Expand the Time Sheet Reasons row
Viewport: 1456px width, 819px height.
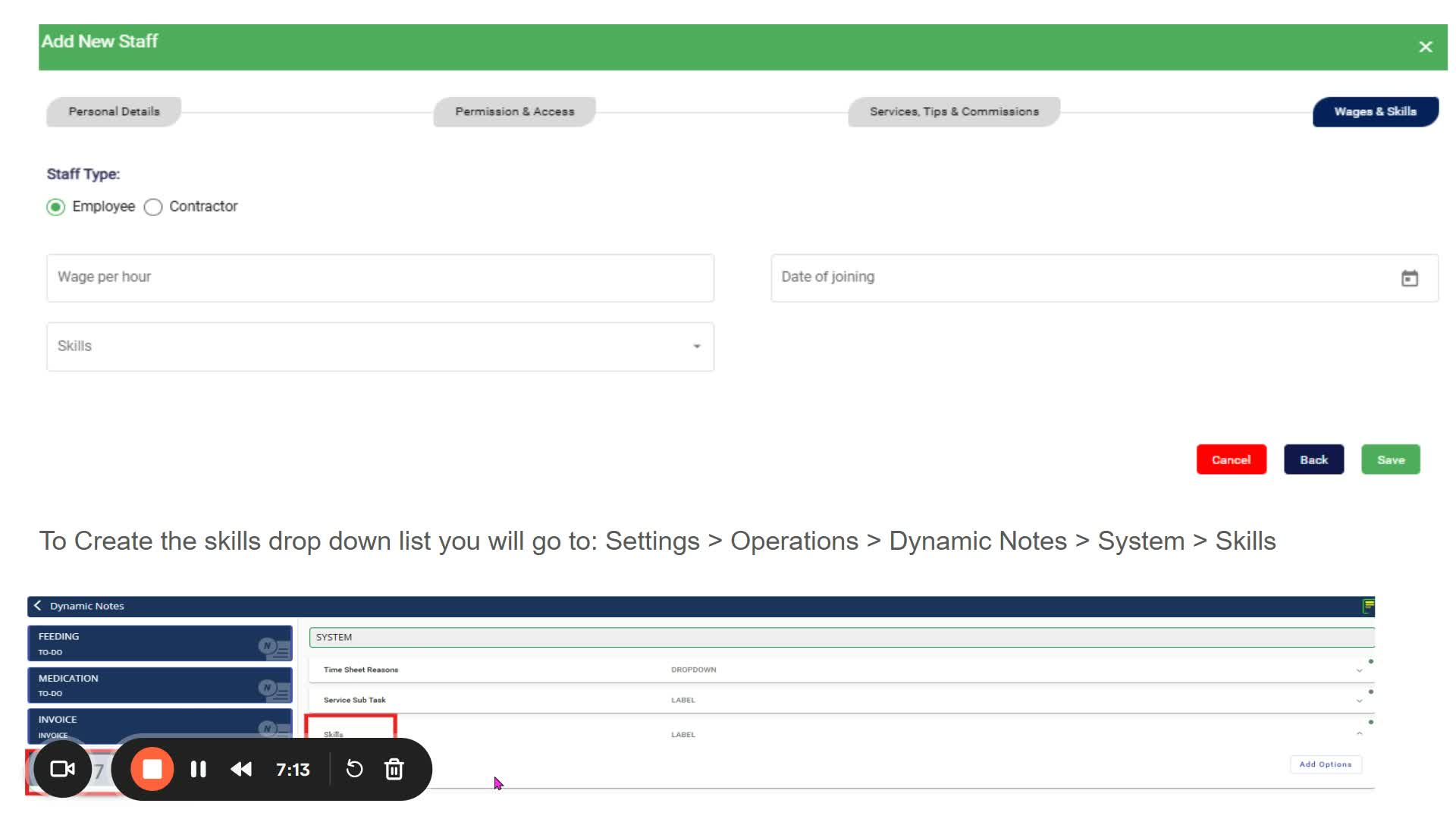[1359, 670]
